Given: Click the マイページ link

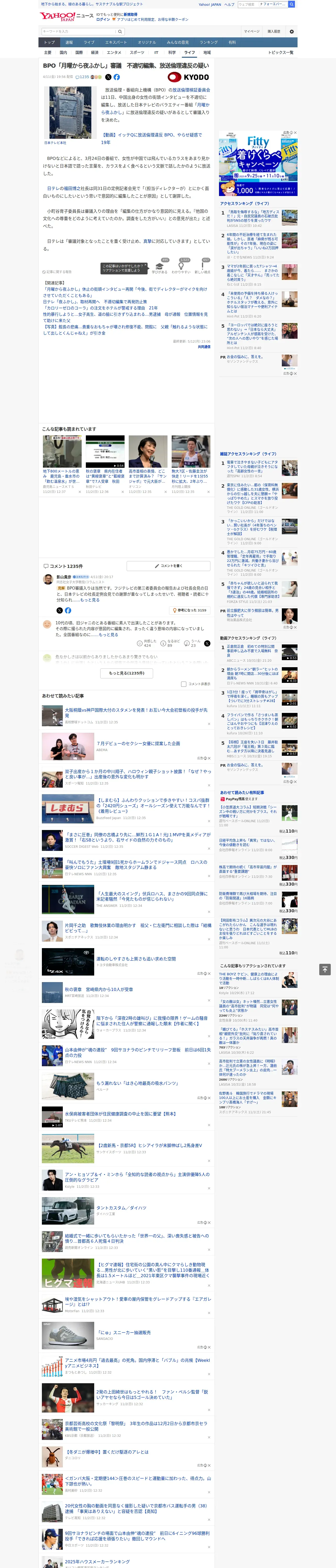Looking at the screenshot, I should [x=251, y=31].
